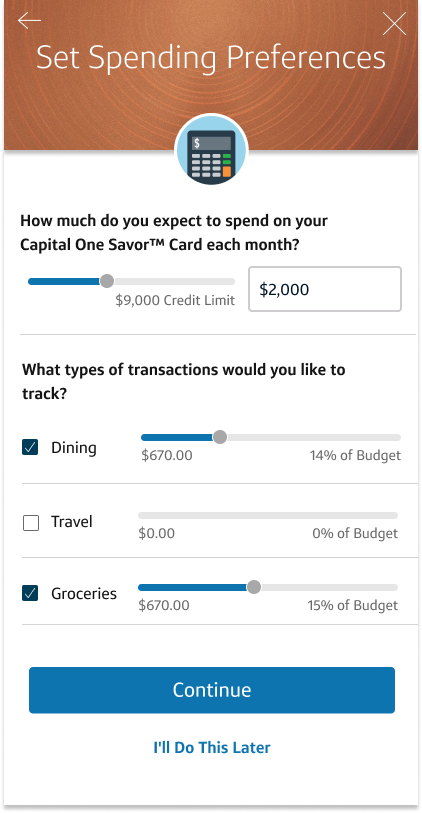The height and width of the screenshot is (813, 422).
Task: Click the $2,000 monthly spend input field
Action: tap(325, 289)
